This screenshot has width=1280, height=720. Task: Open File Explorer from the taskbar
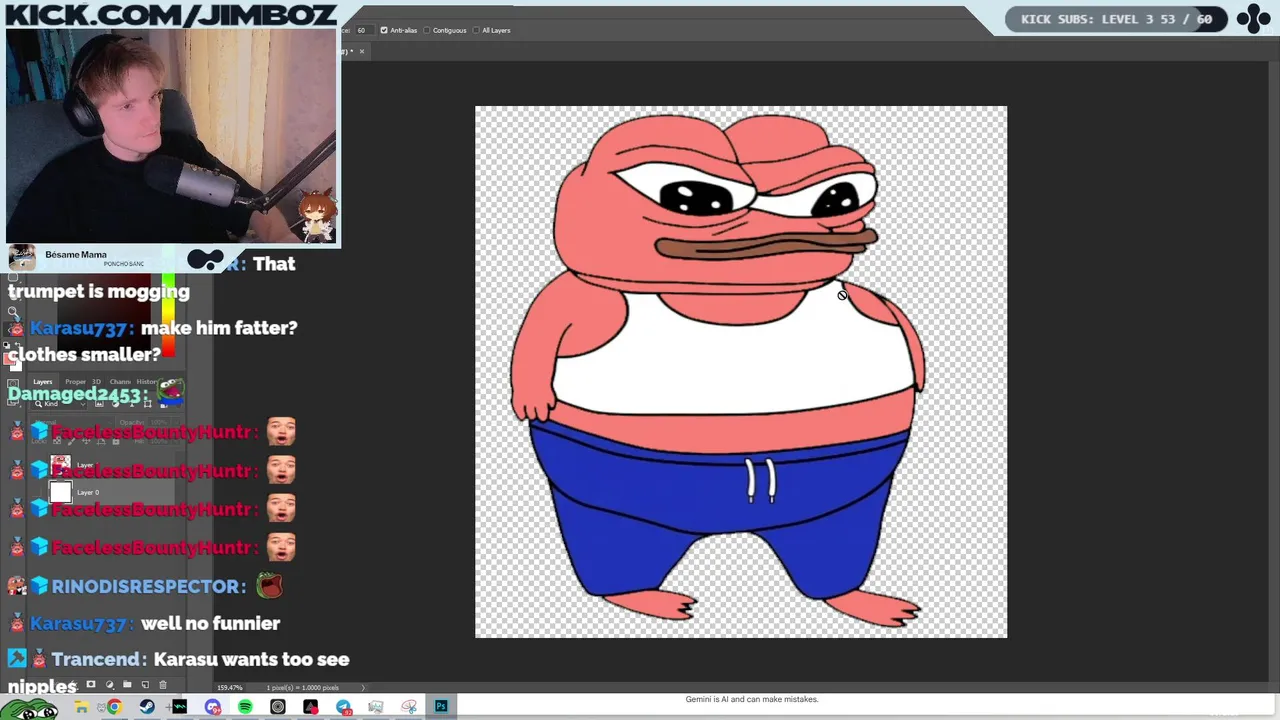(x=81, y=707)
